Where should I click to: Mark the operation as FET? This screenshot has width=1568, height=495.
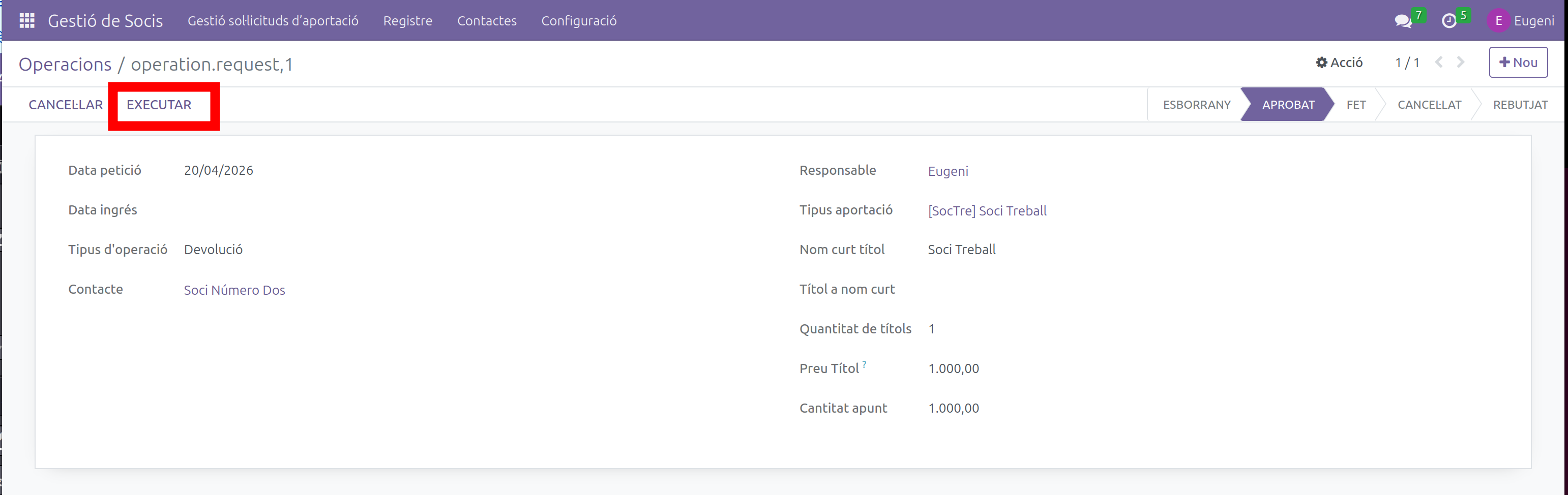coord(1356,104)
